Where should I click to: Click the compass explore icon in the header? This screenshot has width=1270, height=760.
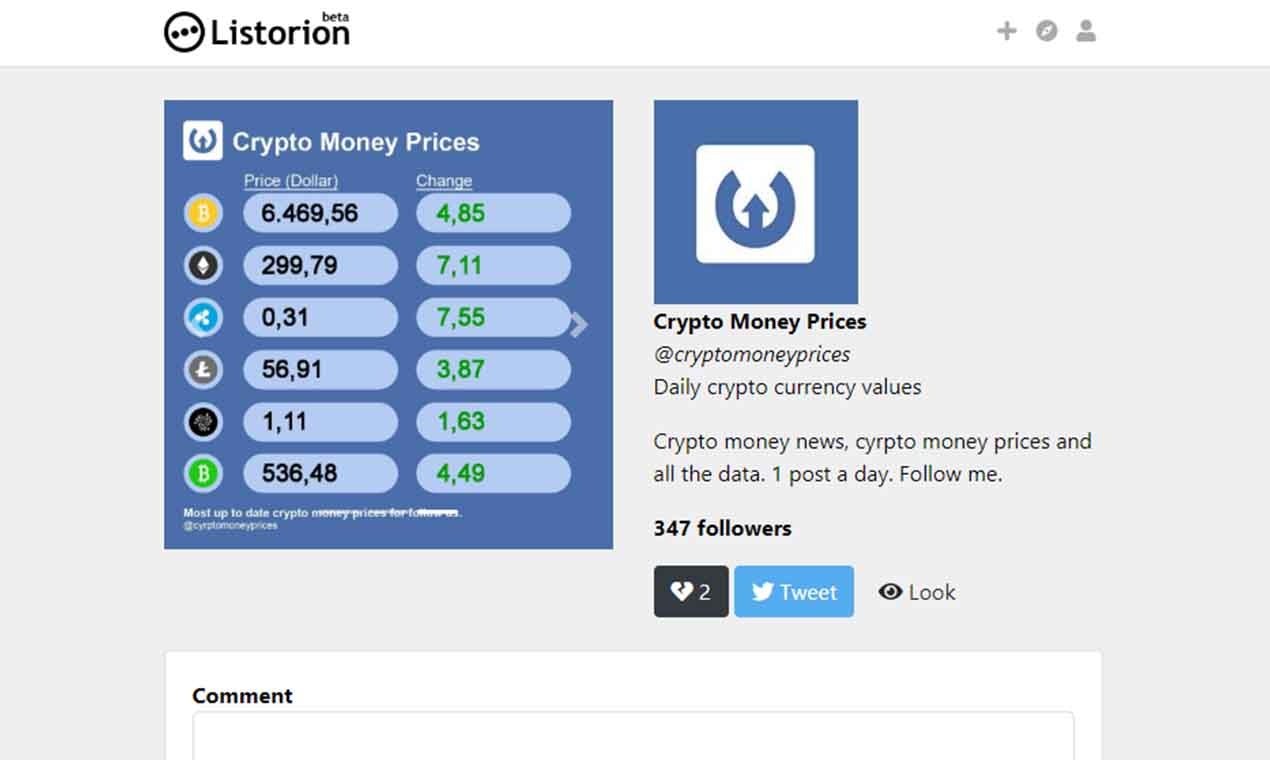[x=1046, y=31]
